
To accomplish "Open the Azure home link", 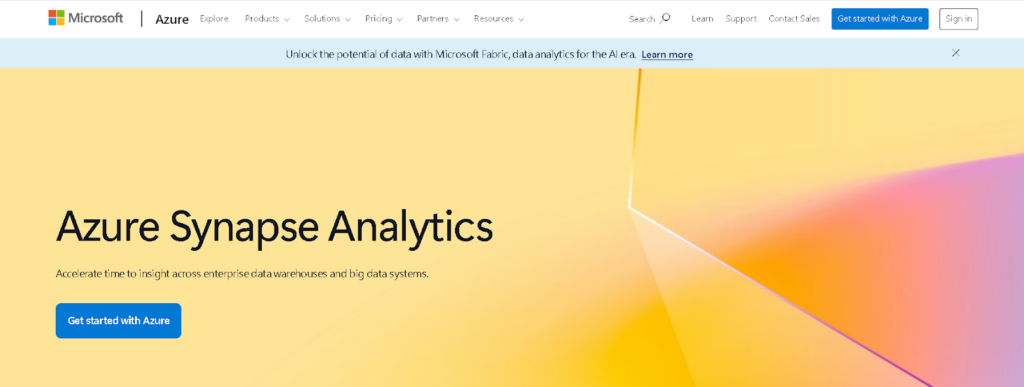I will (172, 19).
